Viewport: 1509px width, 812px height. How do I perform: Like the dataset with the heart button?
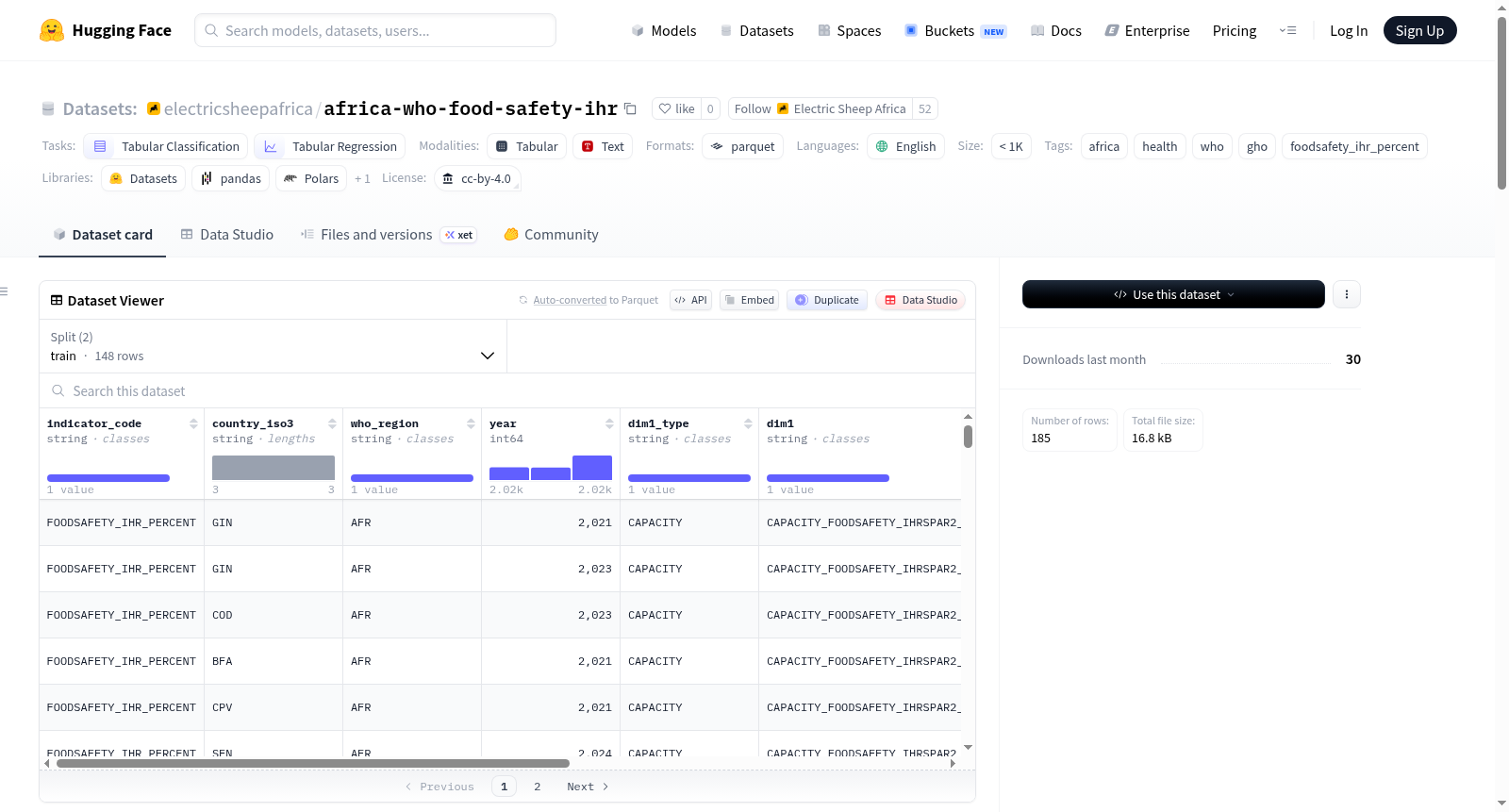click(676, 108)
